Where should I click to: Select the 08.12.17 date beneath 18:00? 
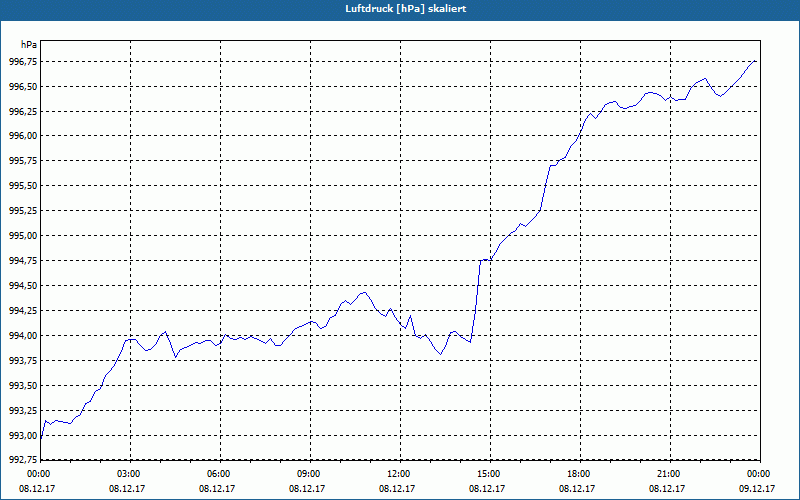coord(577,489)
